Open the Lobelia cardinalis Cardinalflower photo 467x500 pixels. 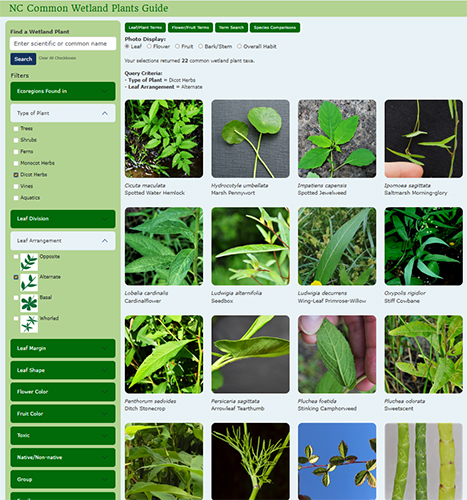pos(164,246)
